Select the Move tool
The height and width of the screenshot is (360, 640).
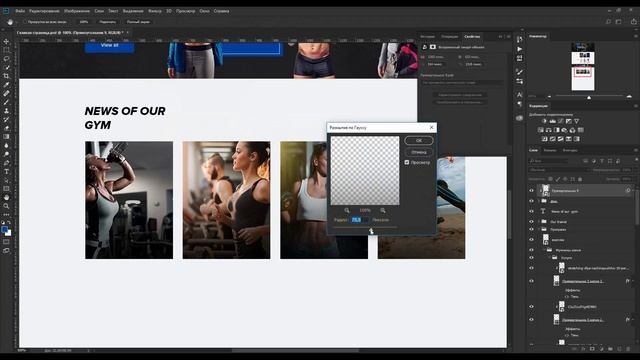pos(6,41)
